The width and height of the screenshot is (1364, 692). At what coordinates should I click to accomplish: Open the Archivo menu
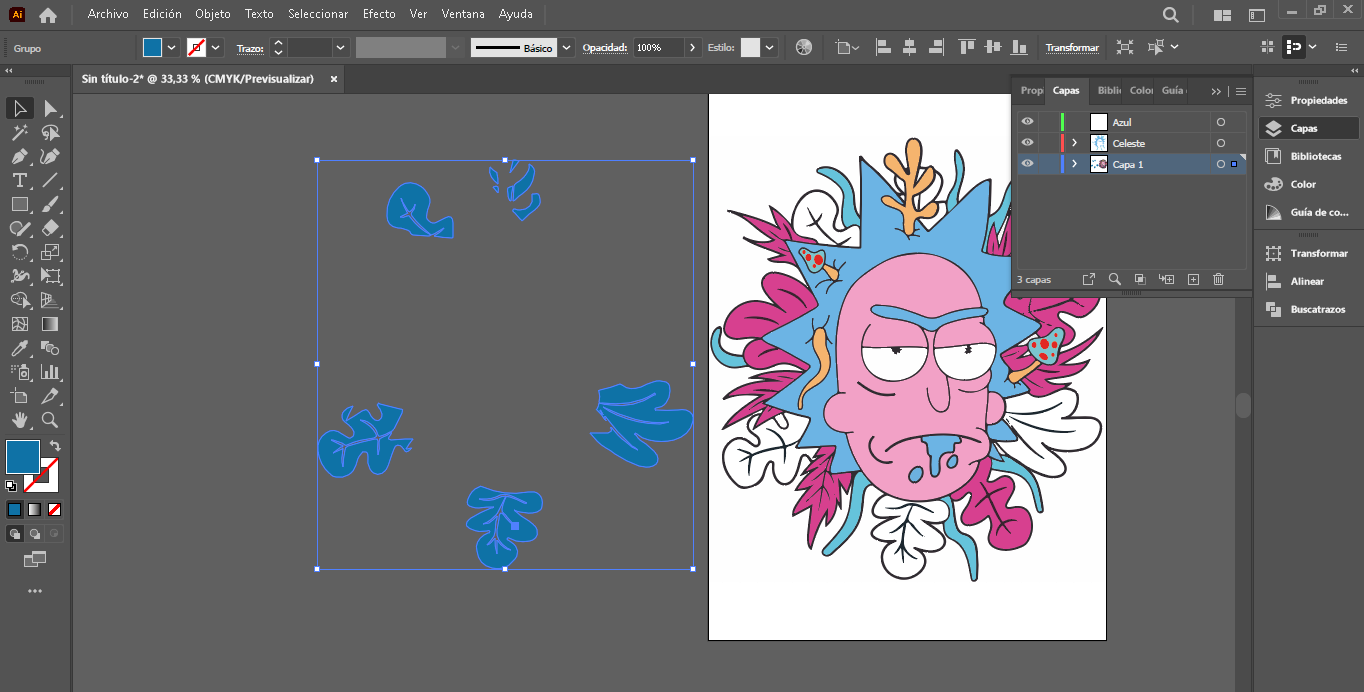108,14
